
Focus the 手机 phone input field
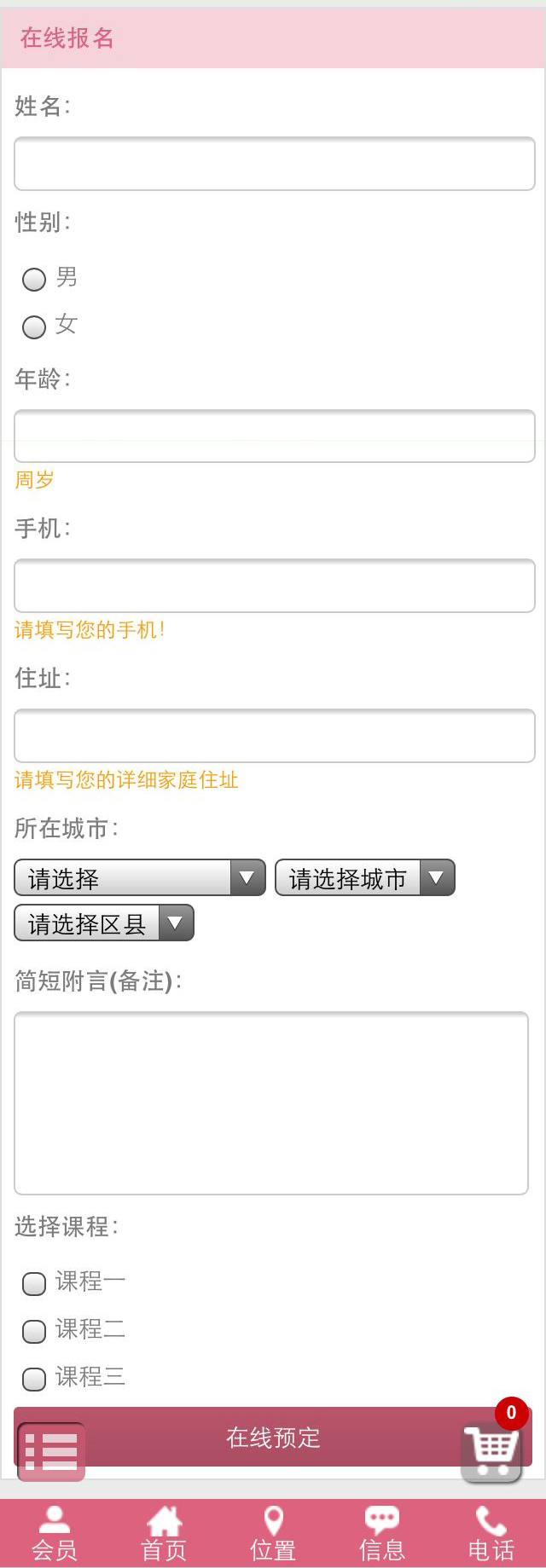coord(274,586)
